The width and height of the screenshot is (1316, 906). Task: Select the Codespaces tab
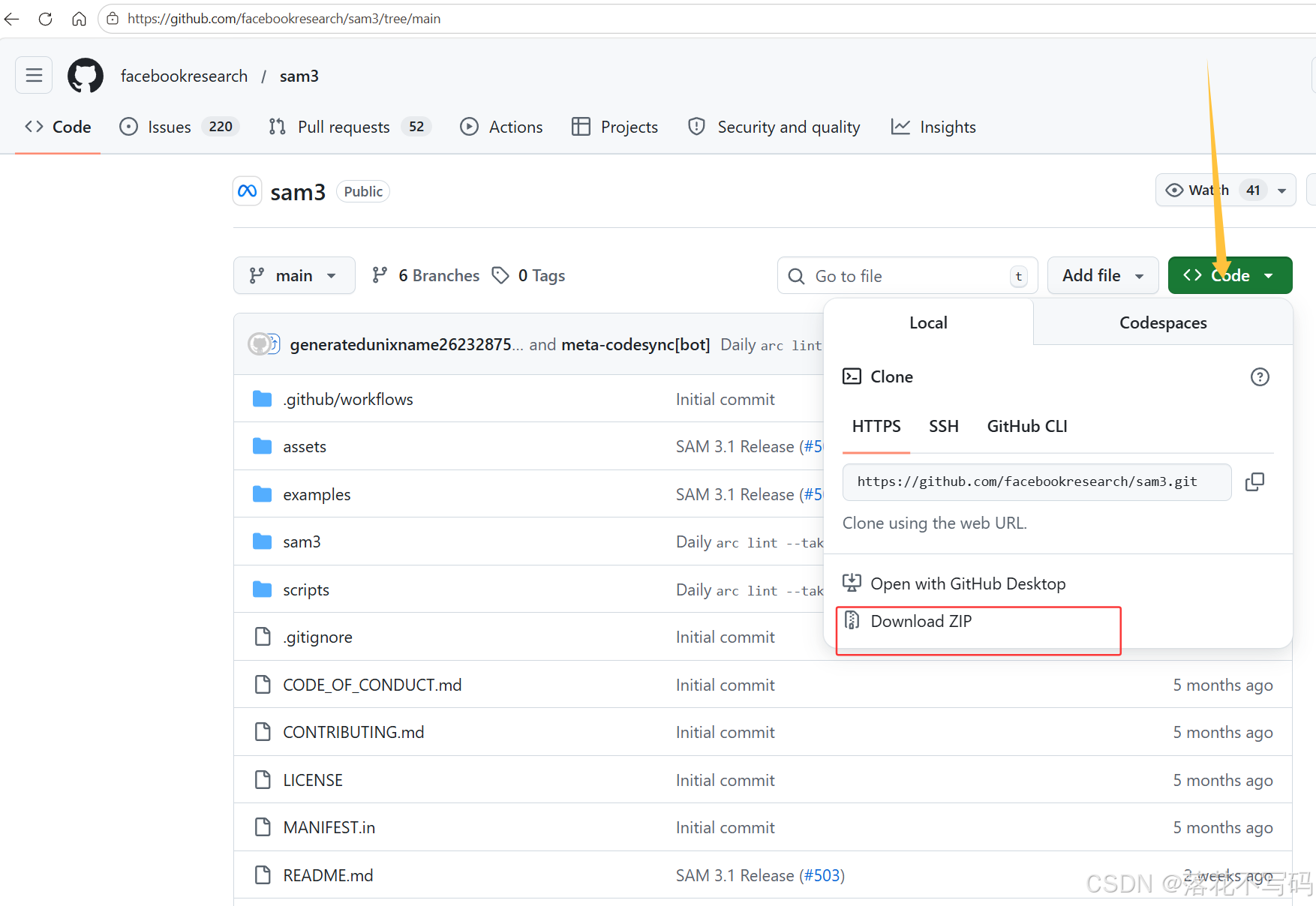click(x=1163, y=322)
